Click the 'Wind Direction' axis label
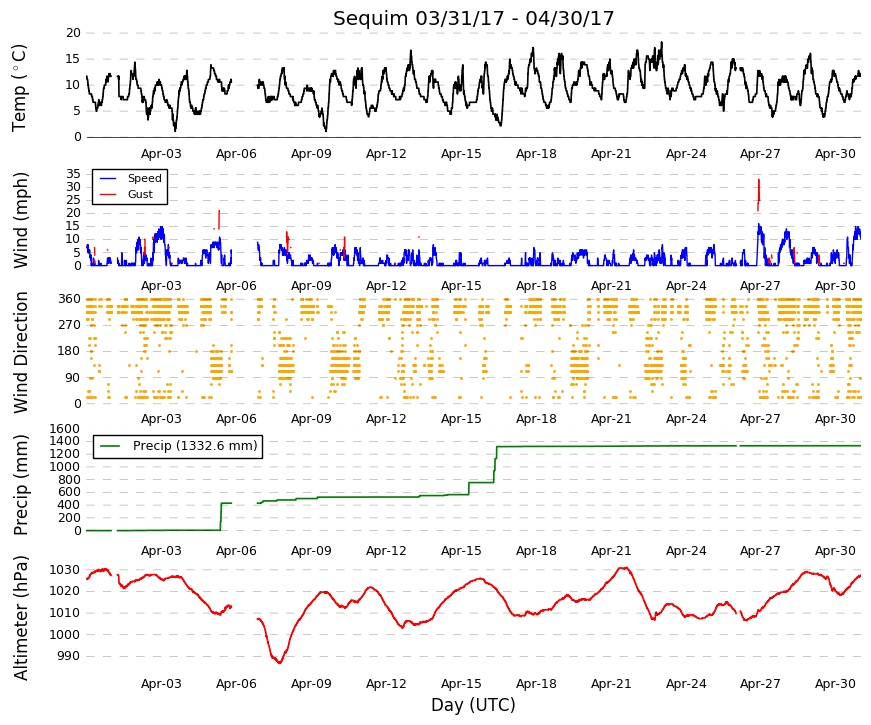871x725 pixels. click(20, 352)
